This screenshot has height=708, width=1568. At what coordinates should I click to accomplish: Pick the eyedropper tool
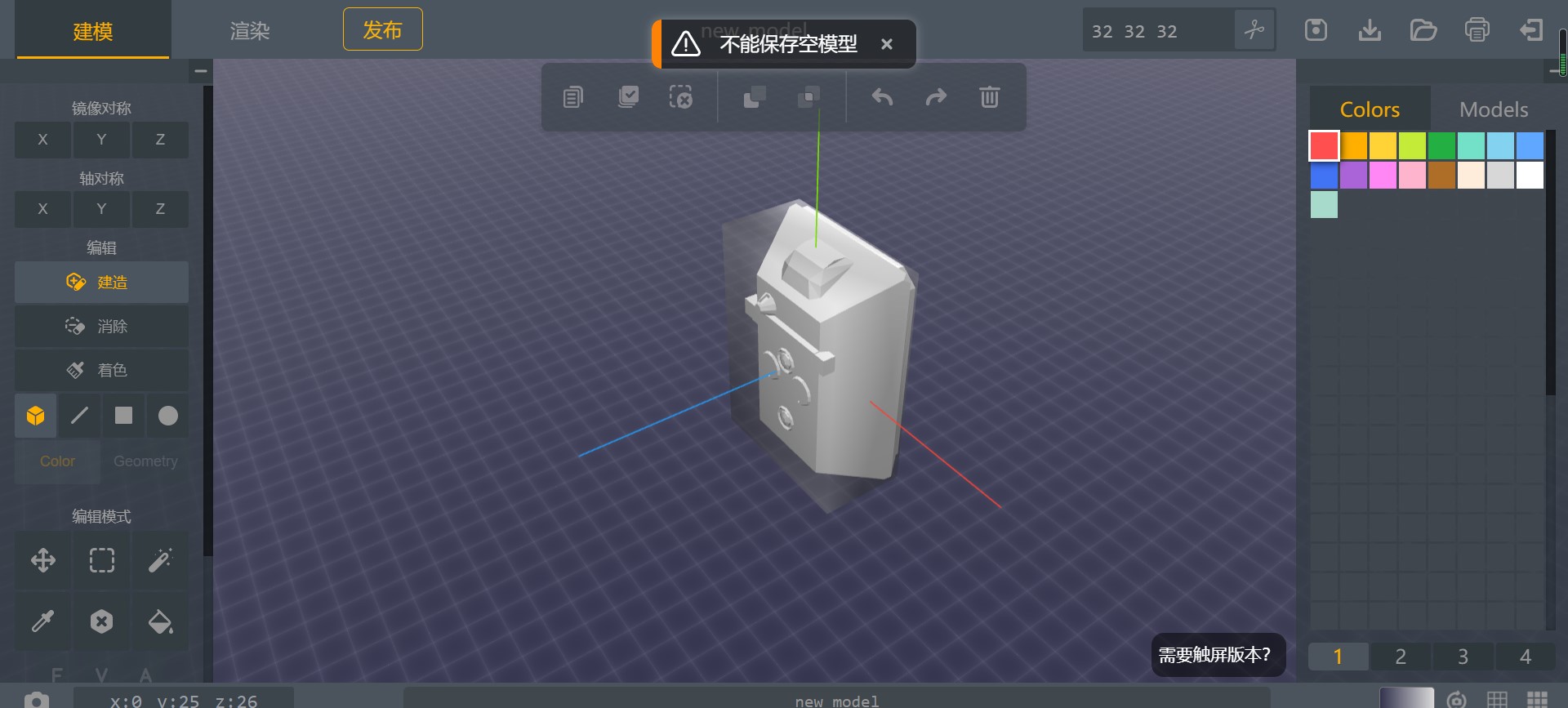click(43, 621)
